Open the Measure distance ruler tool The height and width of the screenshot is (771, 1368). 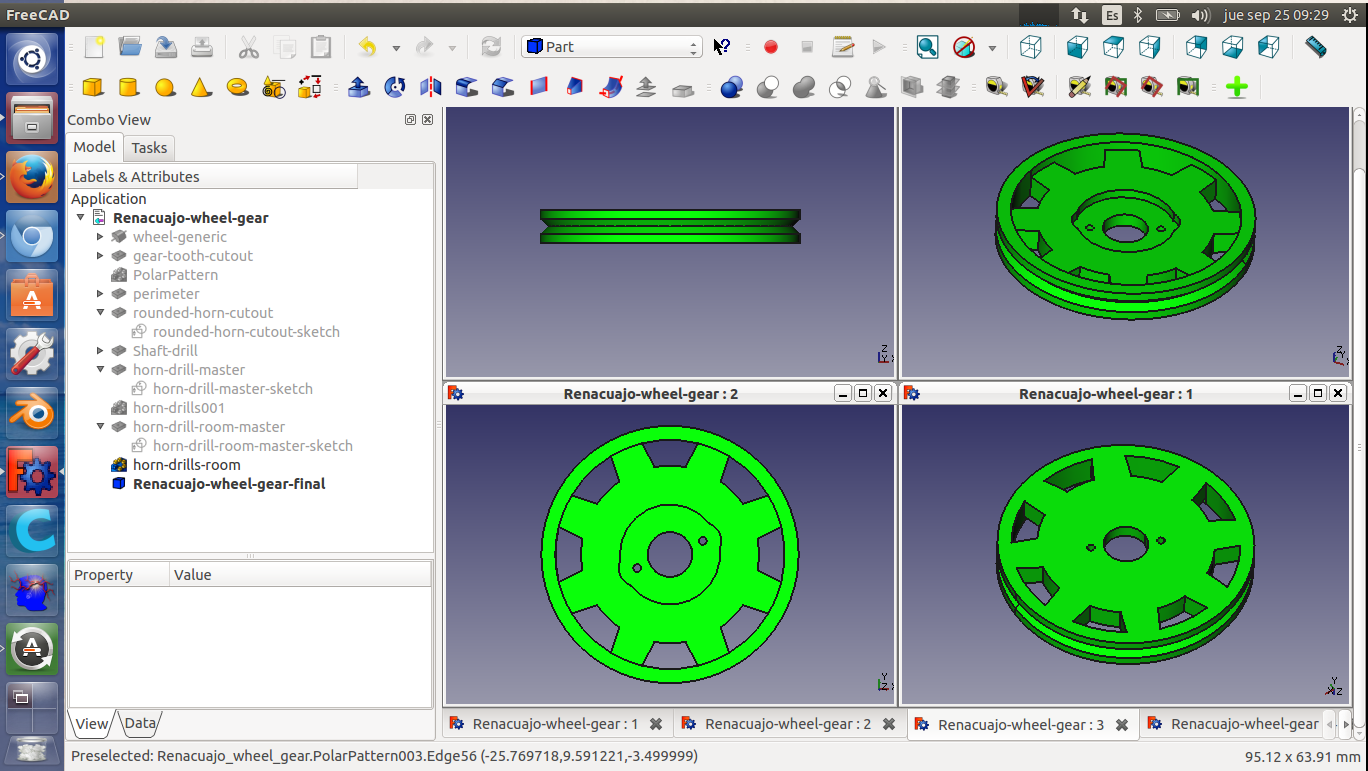tap(1316, 47)
